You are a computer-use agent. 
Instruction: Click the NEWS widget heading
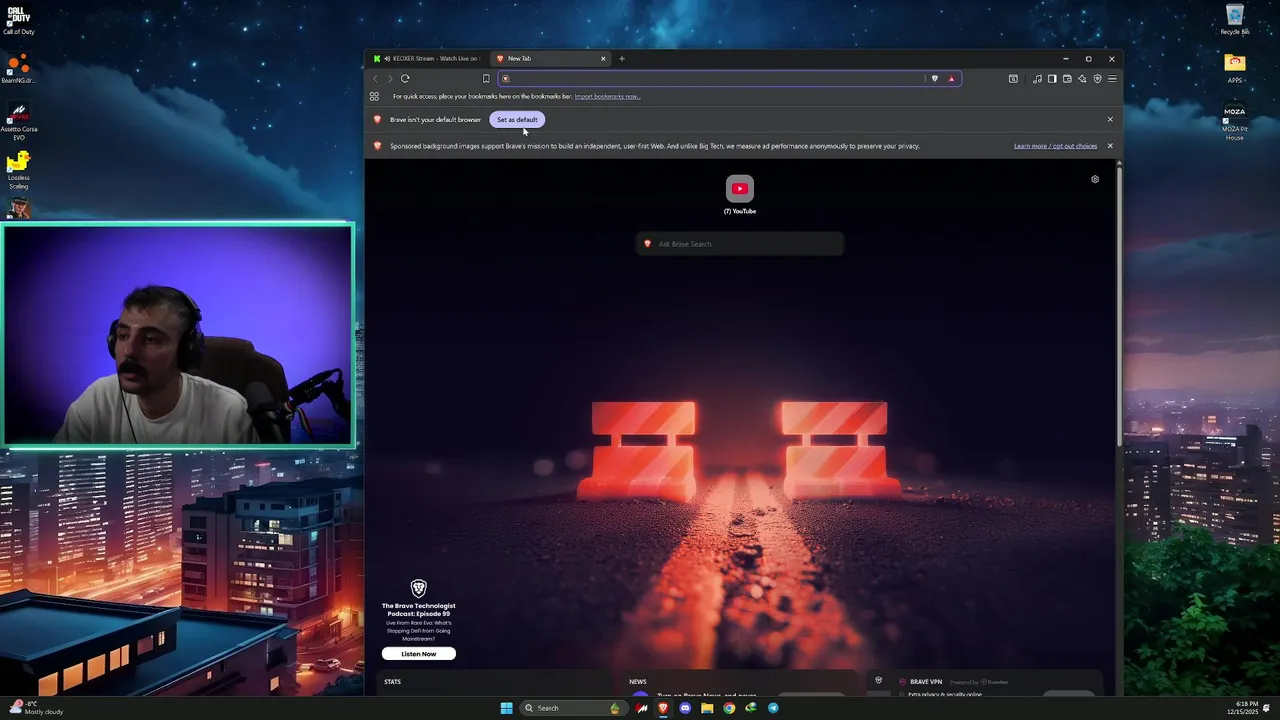point(638,682)
